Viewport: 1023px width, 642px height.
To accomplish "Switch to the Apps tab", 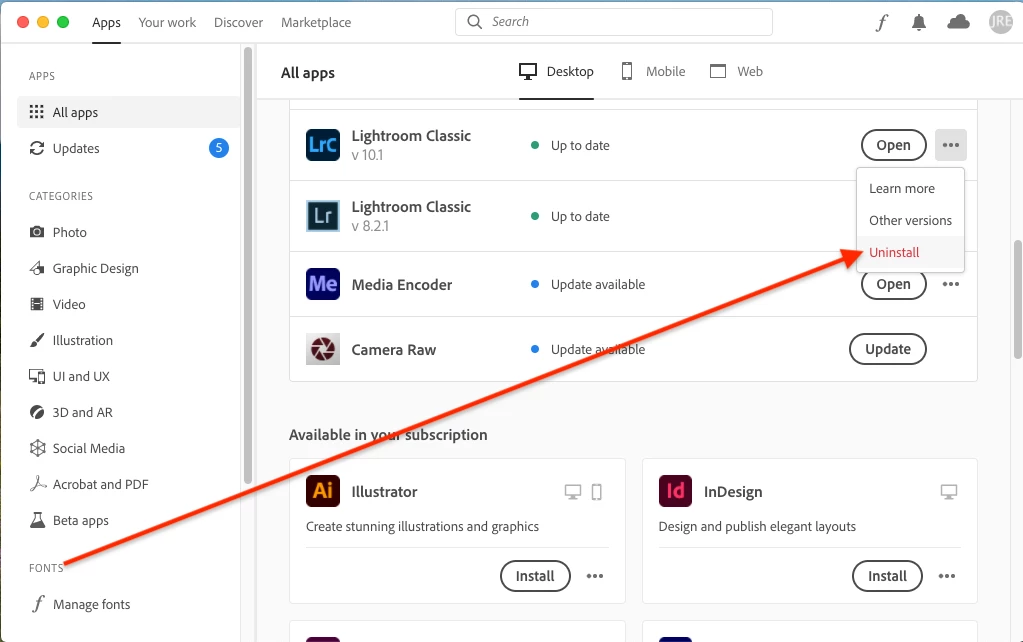I will (x=106, y=23).
